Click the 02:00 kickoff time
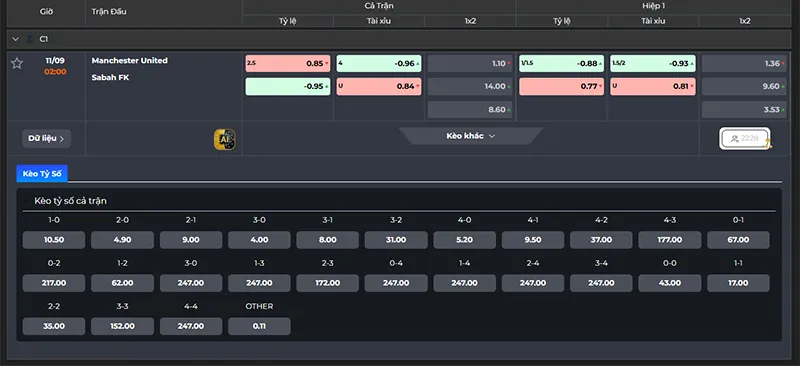 coord(55,71)
